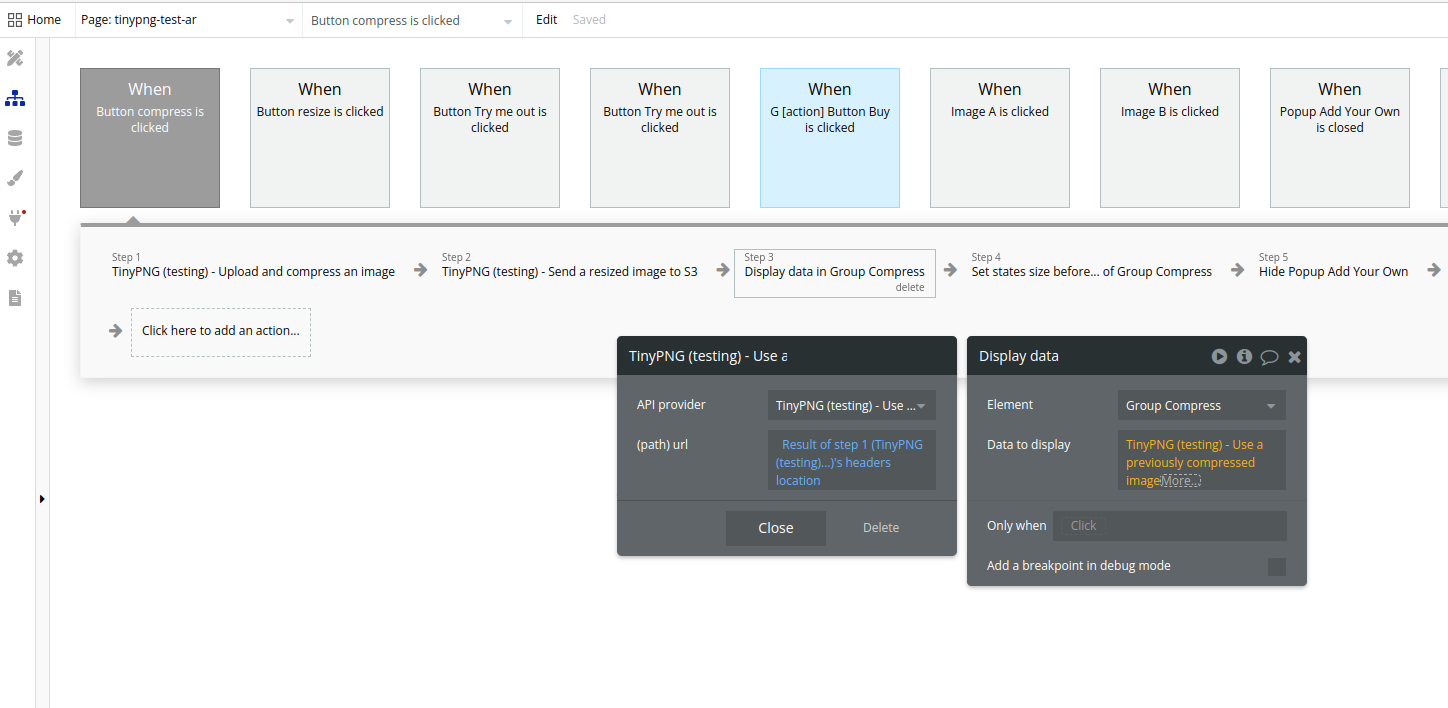This screenshot has width=1448, height=708.
Task: Open comments icon in Display data panel
Action: pos(1269,356)
